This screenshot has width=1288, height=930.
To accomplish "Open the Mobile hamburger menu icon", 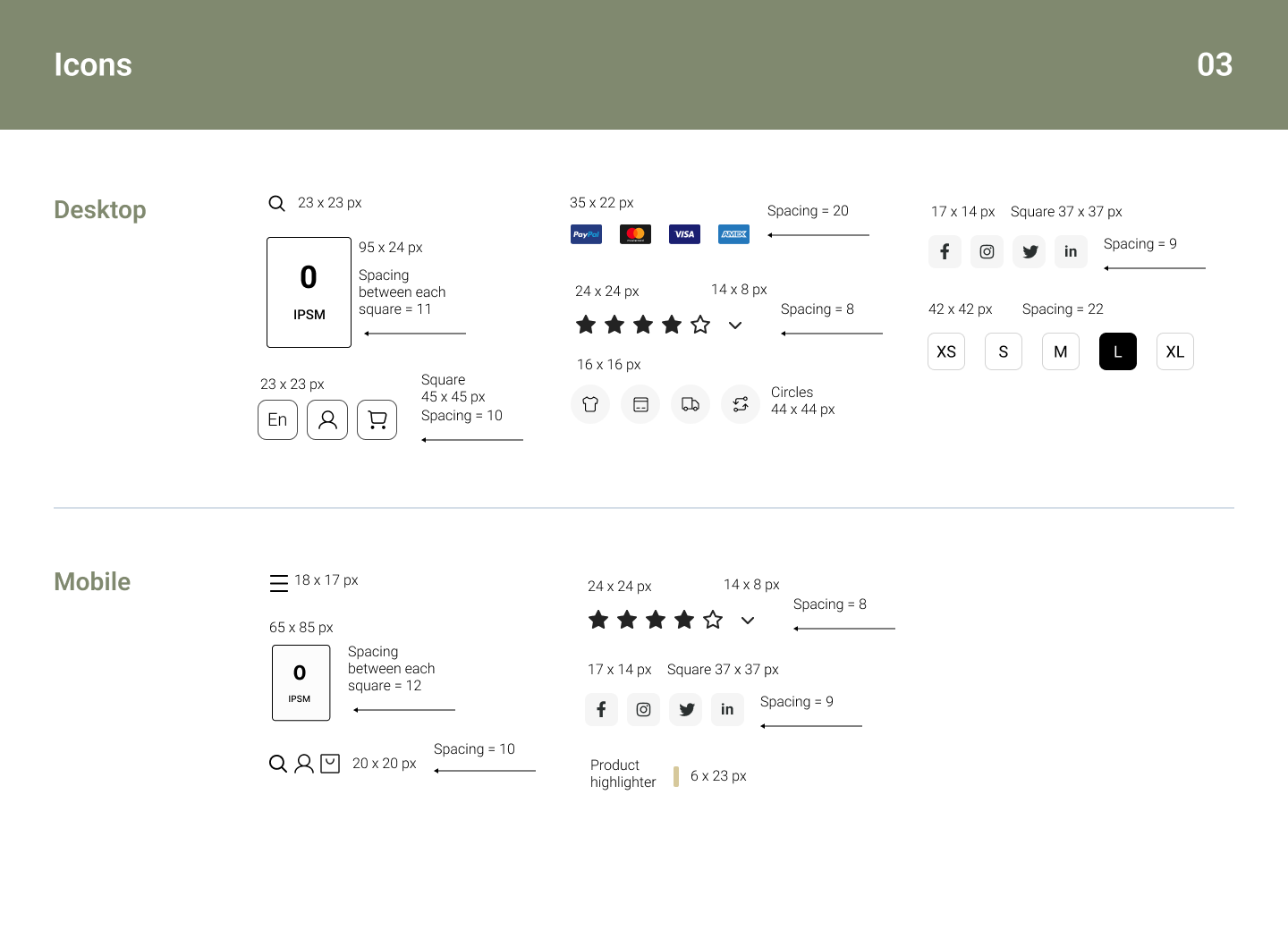I will pyautogui.click(x=279, y=584).
